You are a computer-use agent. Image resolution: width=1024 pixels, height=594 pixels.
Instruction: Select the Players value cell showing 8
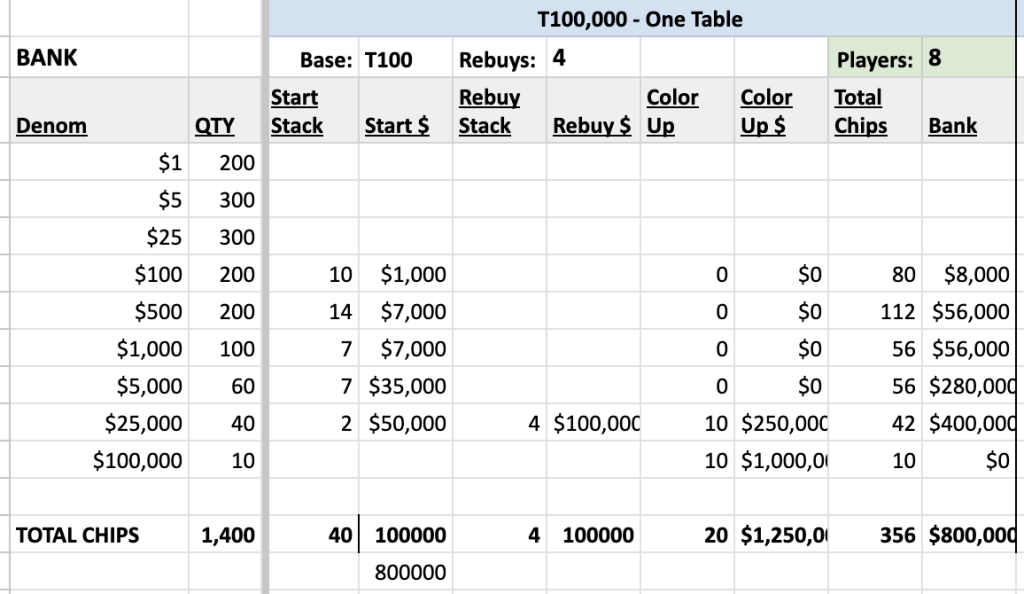[968, 57]
